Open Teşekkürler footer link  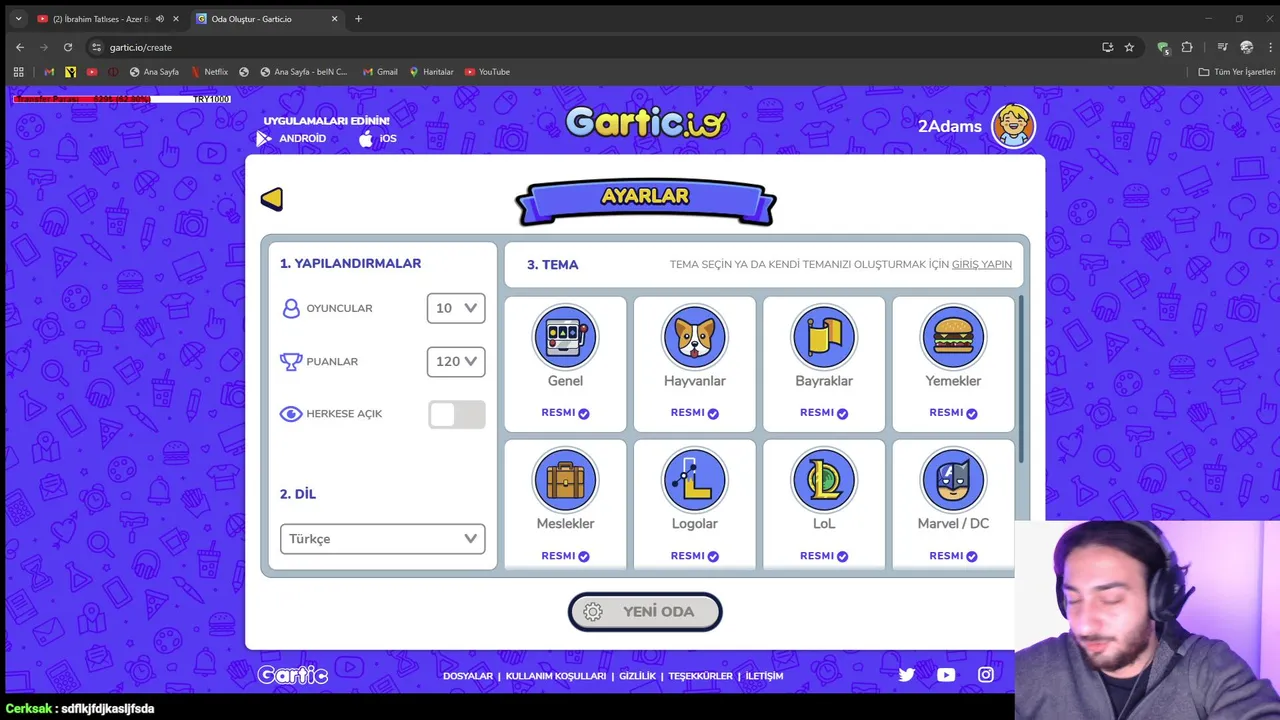[701, 676]
